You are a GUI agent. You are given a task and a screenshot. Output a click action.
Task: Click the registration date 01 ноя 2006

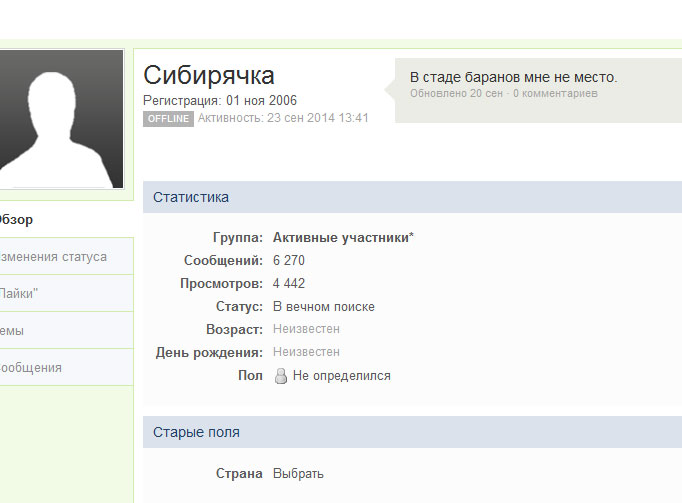point(261,100)
